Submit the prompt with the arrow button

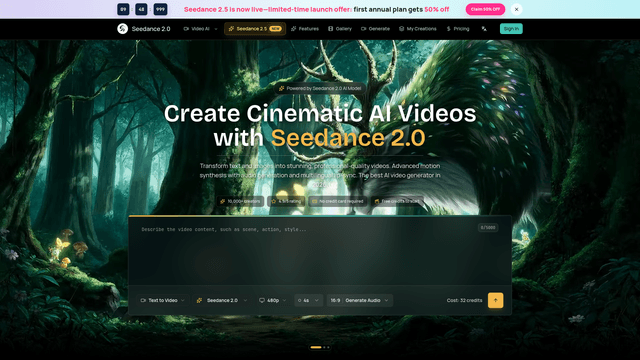[495, 300]
